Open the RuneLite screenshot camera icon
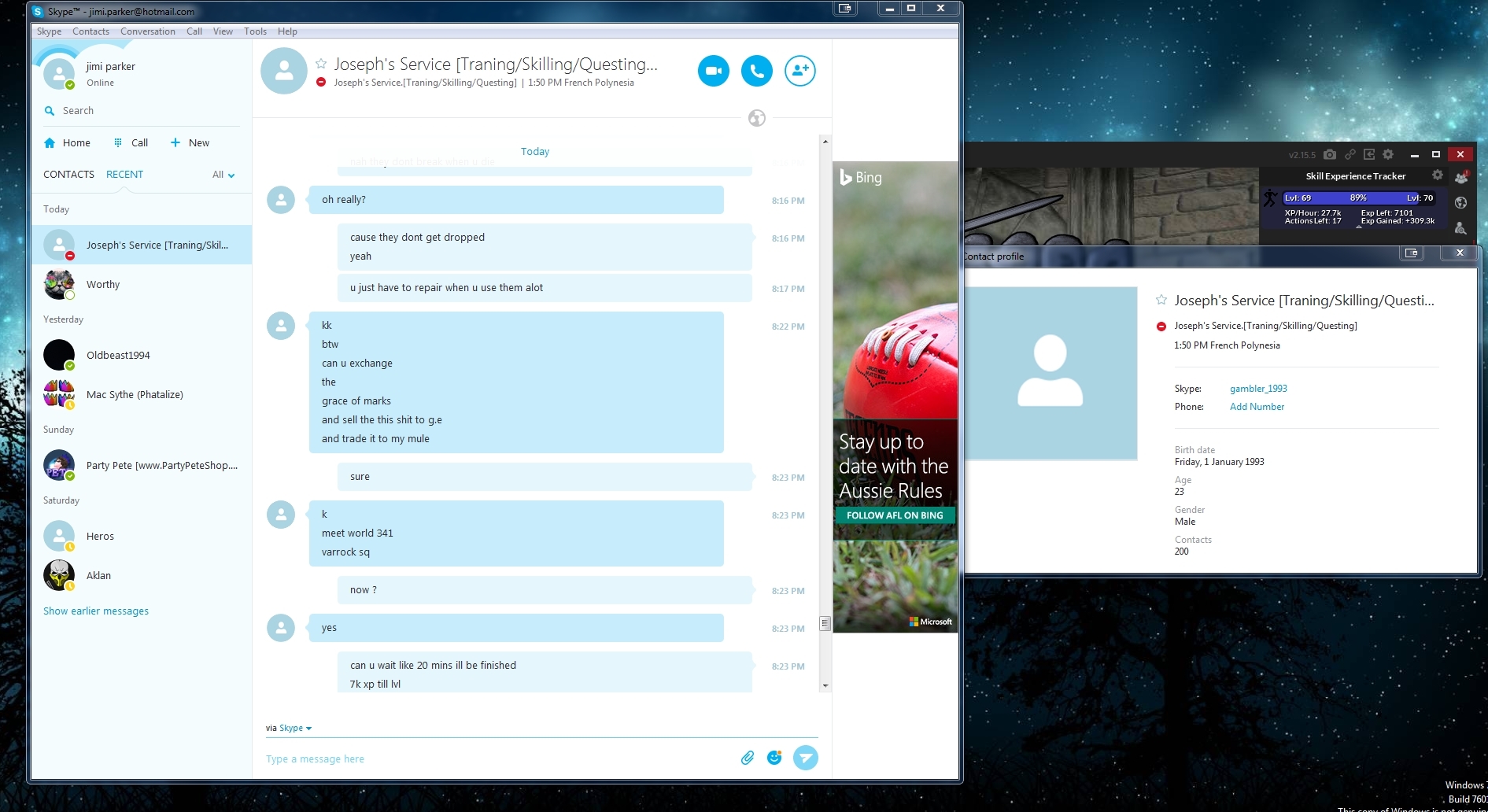The height and width of the screenshot is (812, 1488). (x=1330, y=154)
